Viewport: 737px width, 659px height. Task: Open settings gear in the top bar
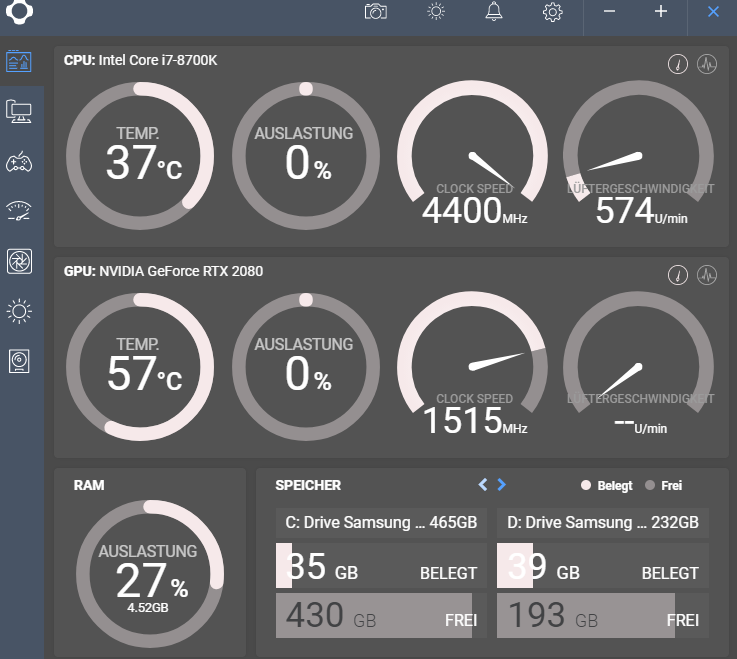pyautogui.click(x=553, y=12)
